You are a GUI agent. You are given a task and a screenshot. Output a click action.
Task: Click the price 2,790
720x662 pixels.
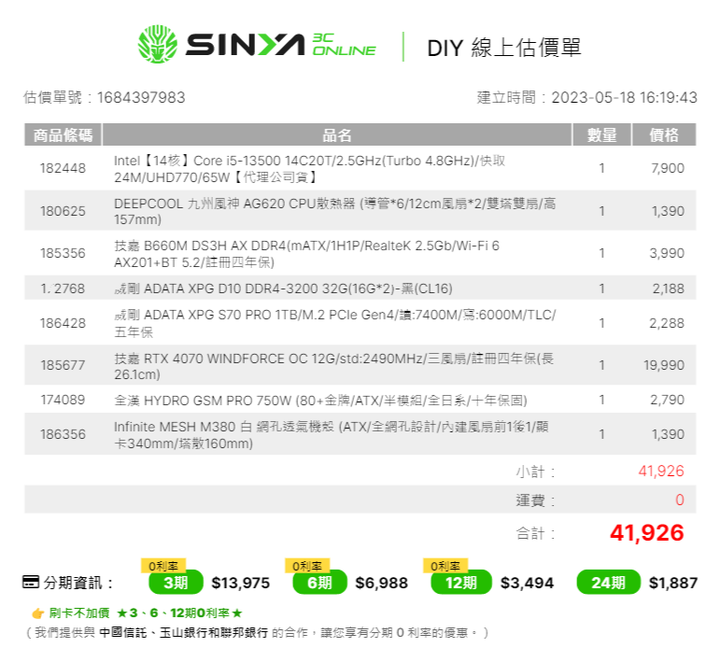point(667,400)
